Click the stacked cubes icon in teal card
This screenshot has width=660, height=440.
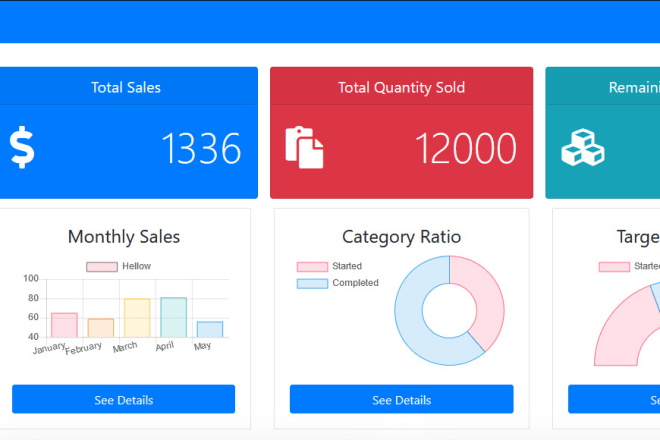(x=583, y=147)
